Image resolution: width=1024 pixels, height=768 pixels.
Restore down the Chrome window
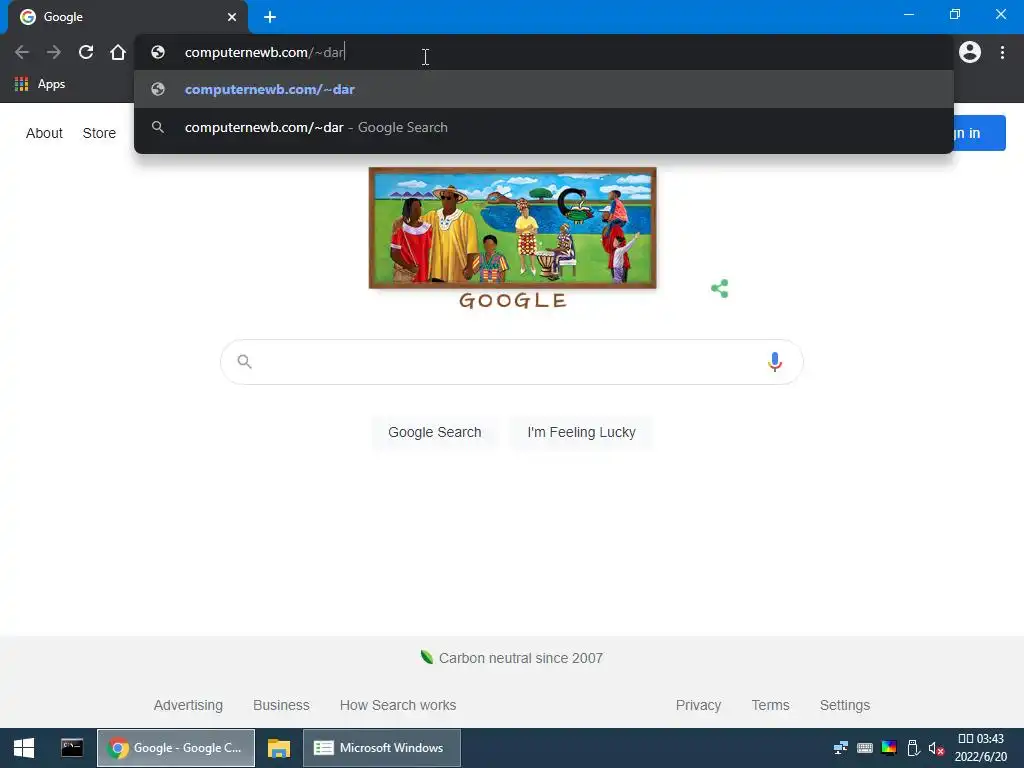[x=955, y=14]
